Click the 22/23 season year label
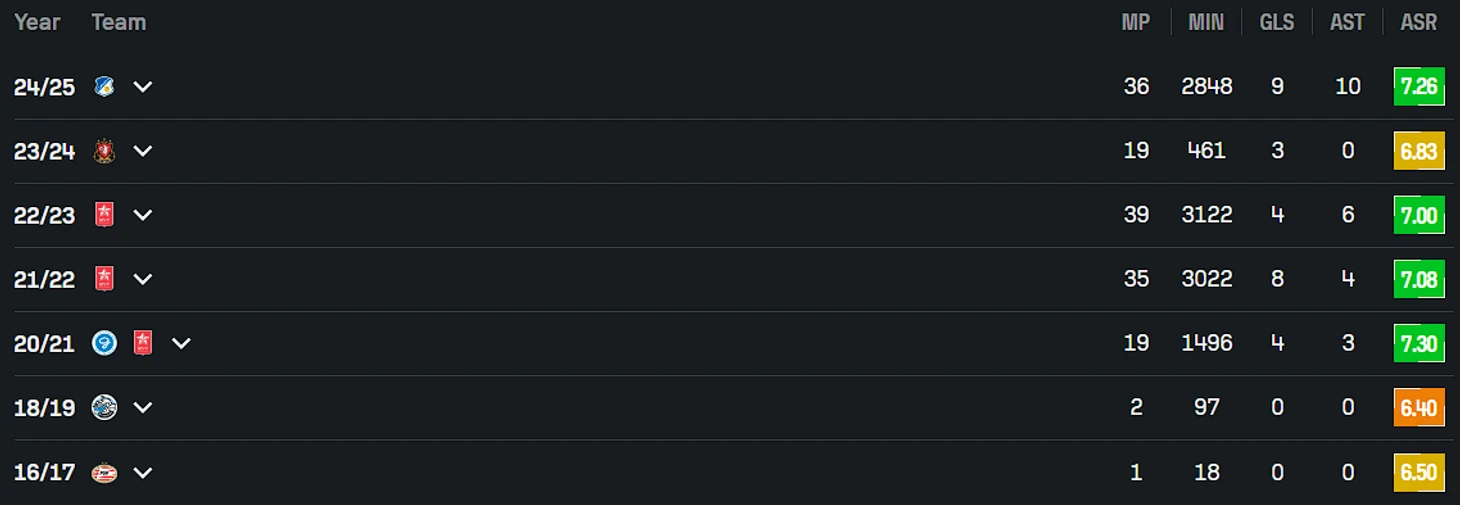The height and width of the screenshot is (505, 1460). pyautogui.click(x=44, y=215)
